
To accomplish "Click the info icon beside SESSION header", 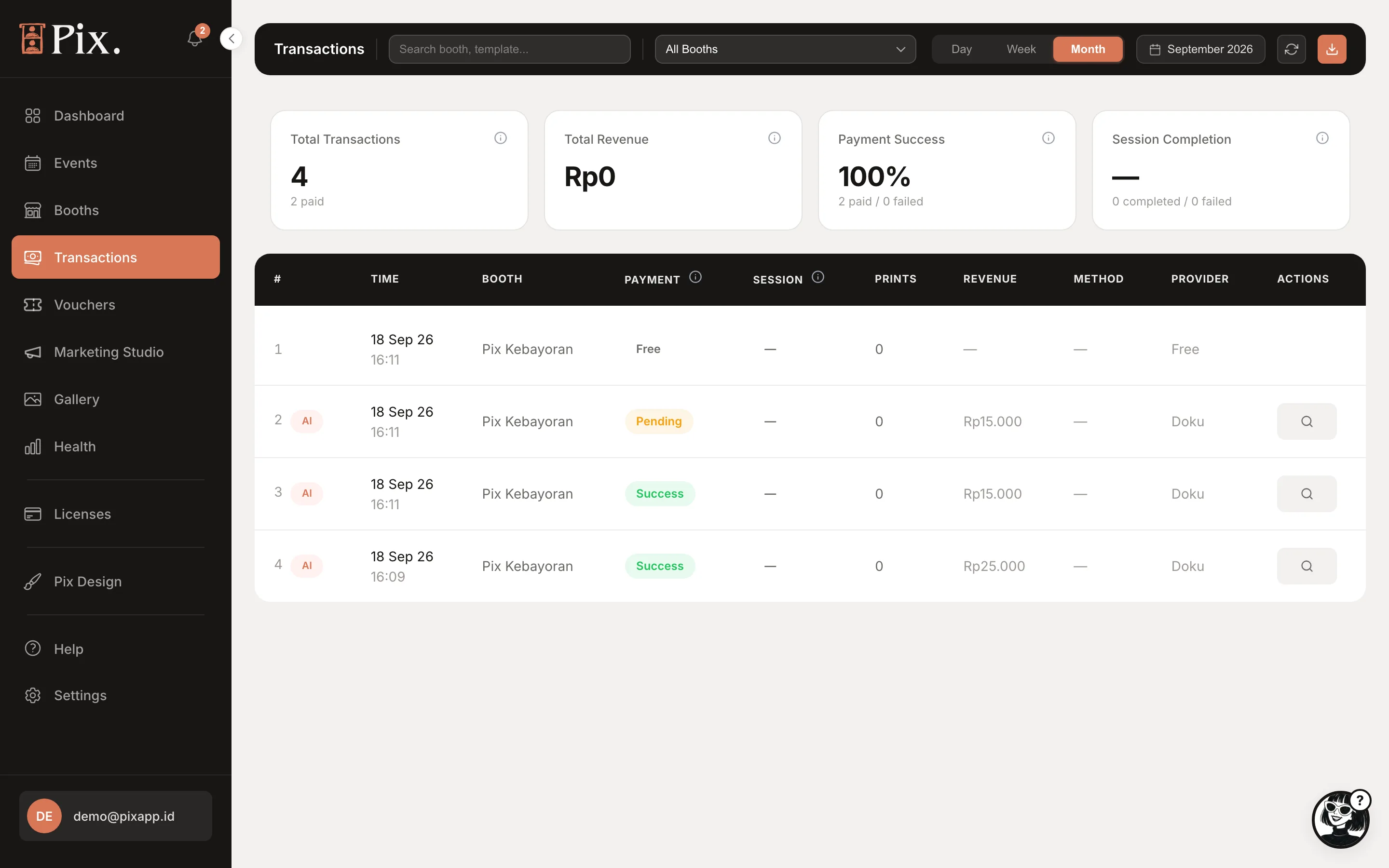I will [818, 277].
